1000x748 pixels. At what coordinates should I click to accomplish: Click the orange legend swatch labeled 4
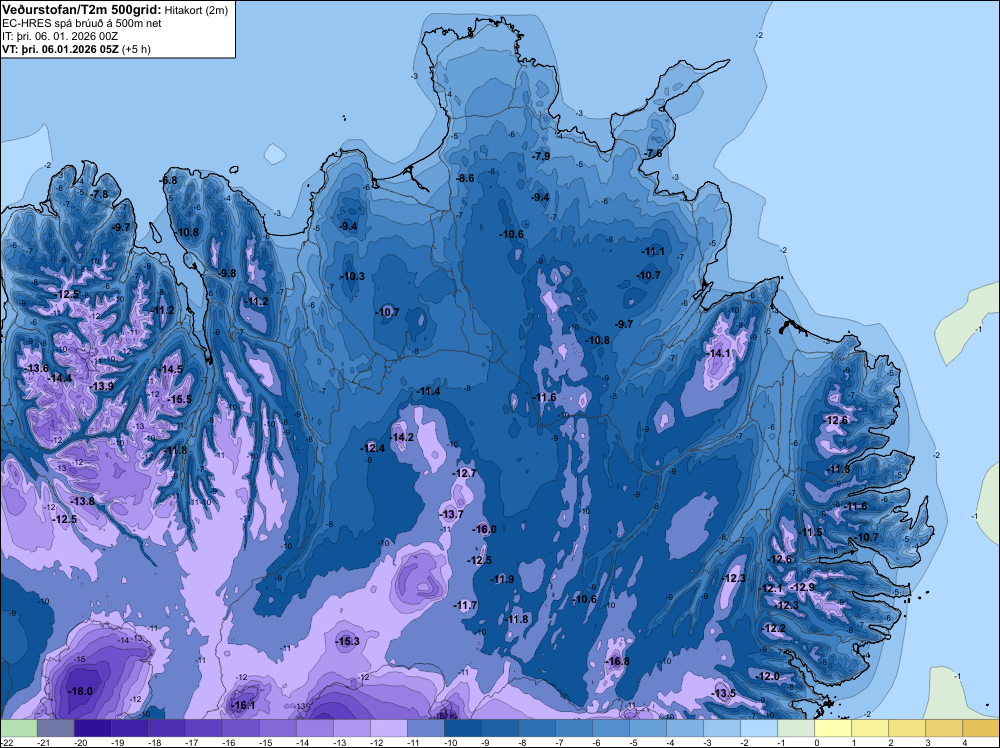coord(981,728)
